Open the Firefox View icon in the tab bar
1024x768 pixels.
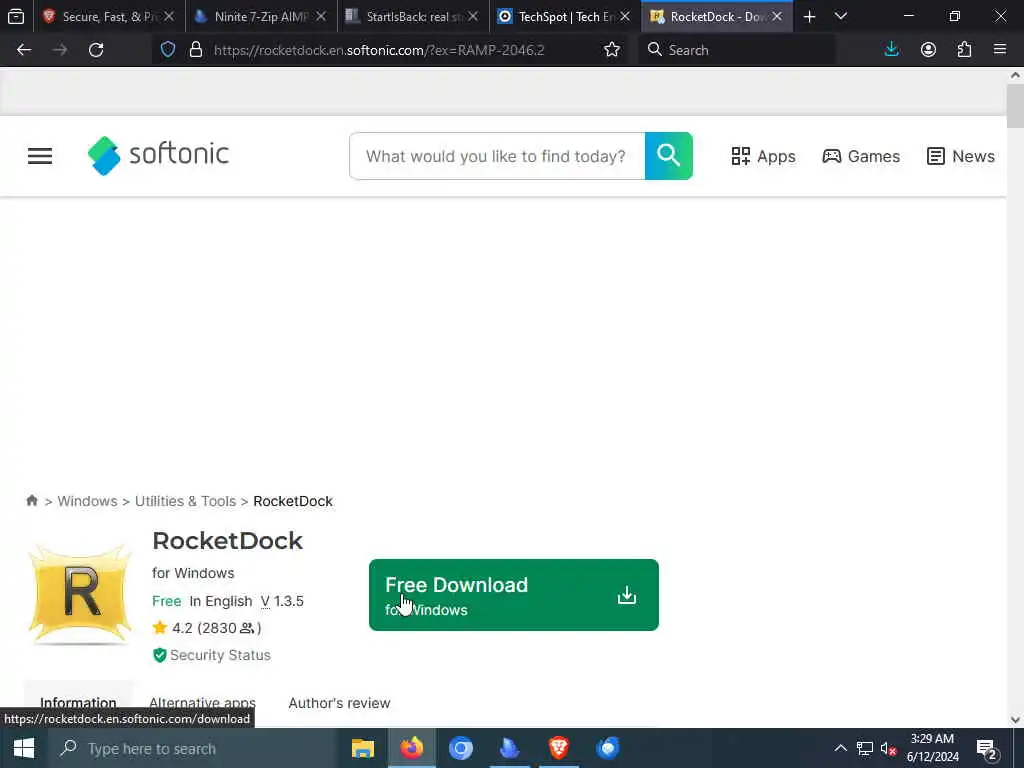click(16, 16)
